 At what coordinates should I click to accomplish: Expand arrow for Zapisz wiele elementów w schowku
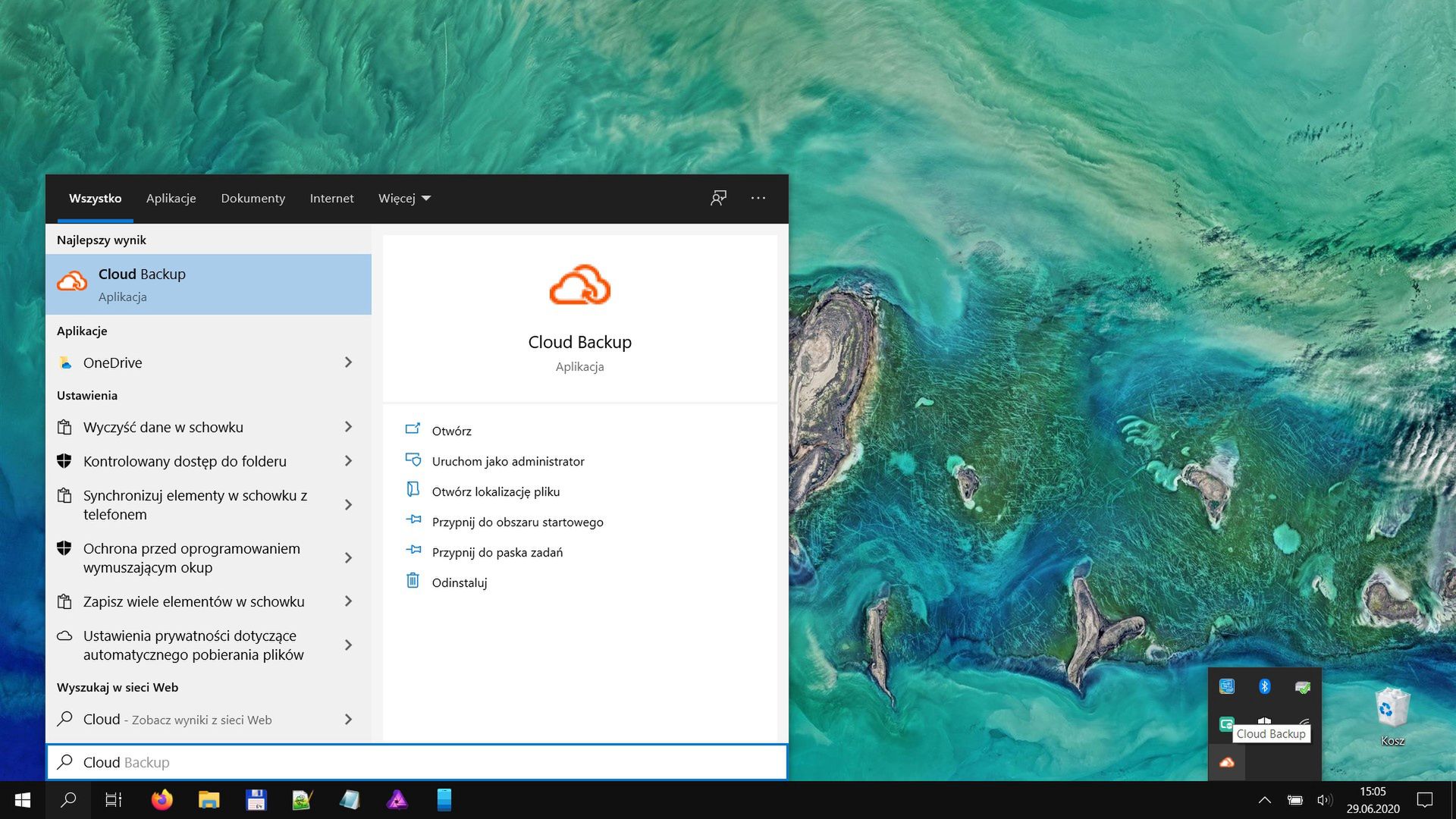click(348, 601)
